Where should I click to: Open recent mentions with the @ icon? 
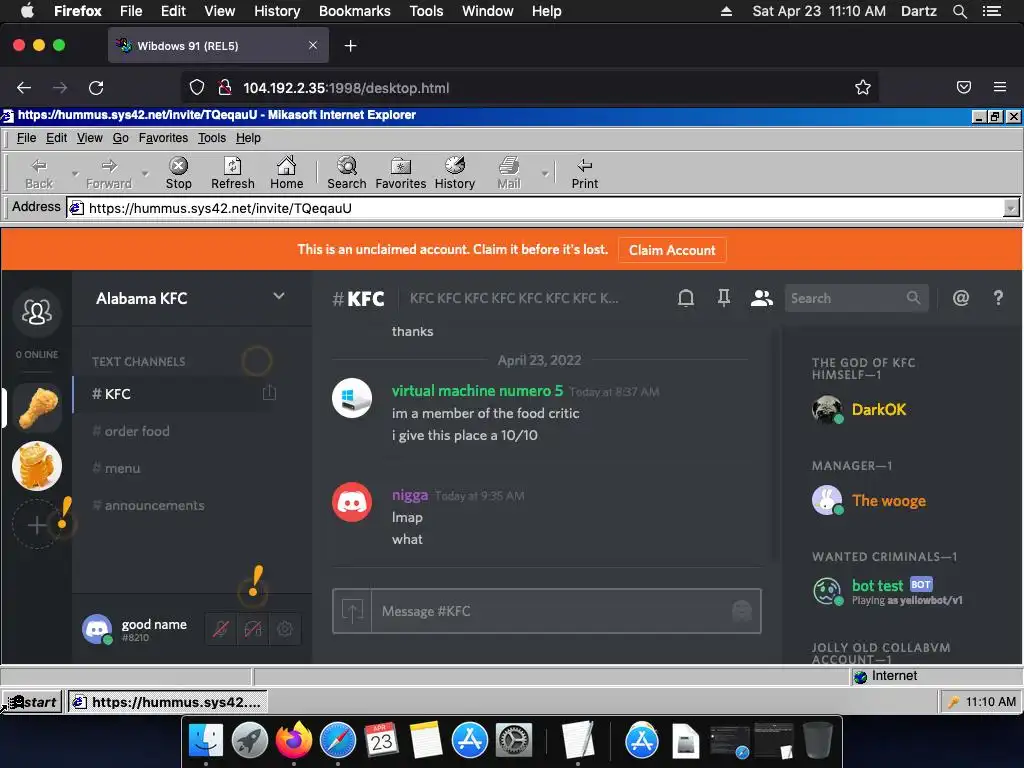[x=961, y=298]
